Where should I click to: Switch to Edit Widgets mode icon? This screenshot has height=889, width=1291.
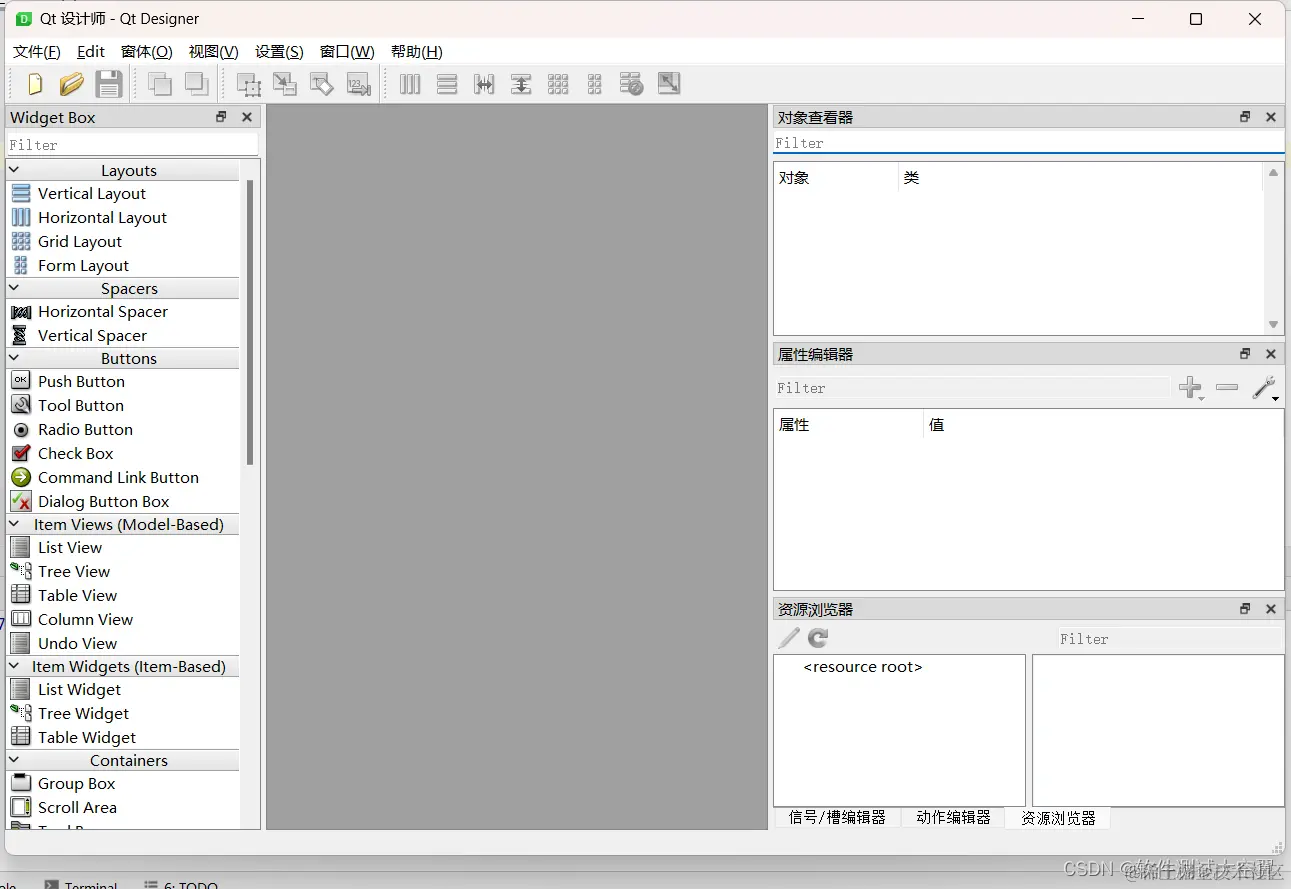pyautogui.click(x=248, y=84)
